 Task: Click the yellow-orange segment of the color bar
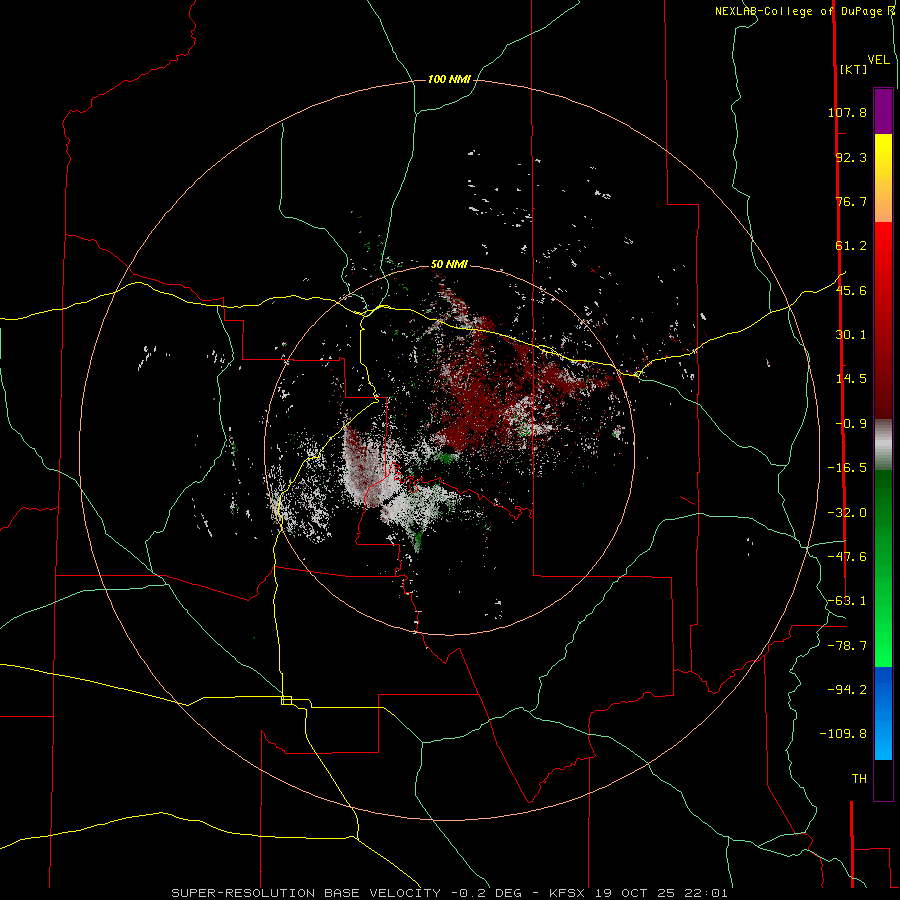click(883, 178)
